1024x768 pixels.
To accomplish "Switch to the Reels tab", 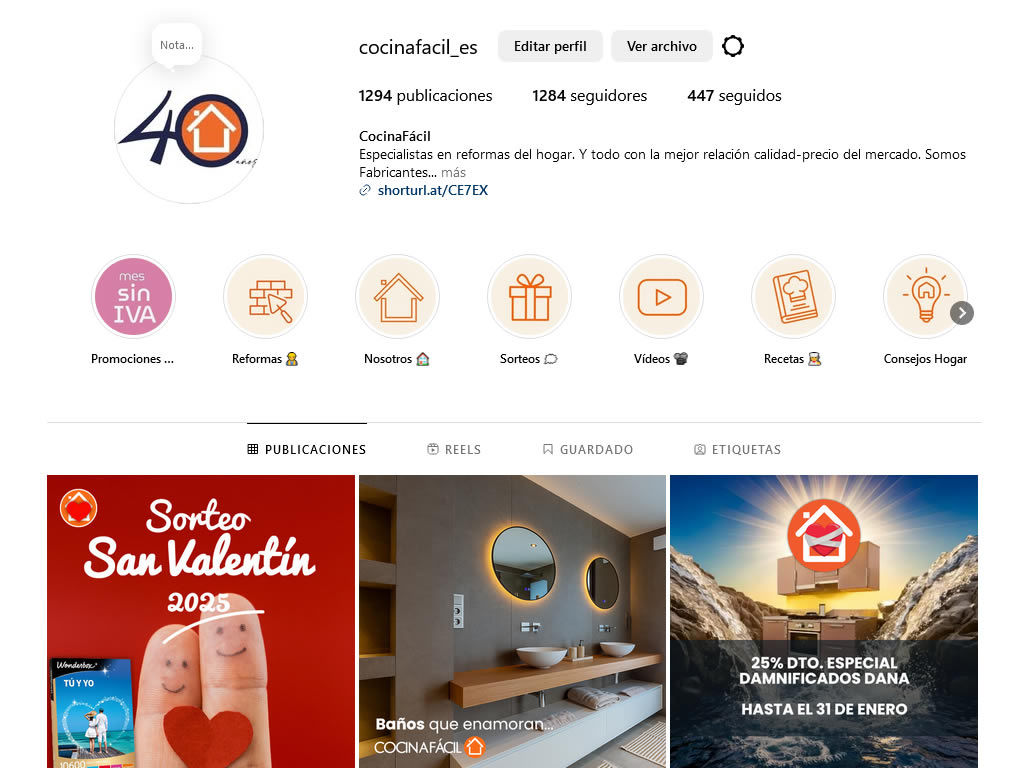I will [454, 449].
